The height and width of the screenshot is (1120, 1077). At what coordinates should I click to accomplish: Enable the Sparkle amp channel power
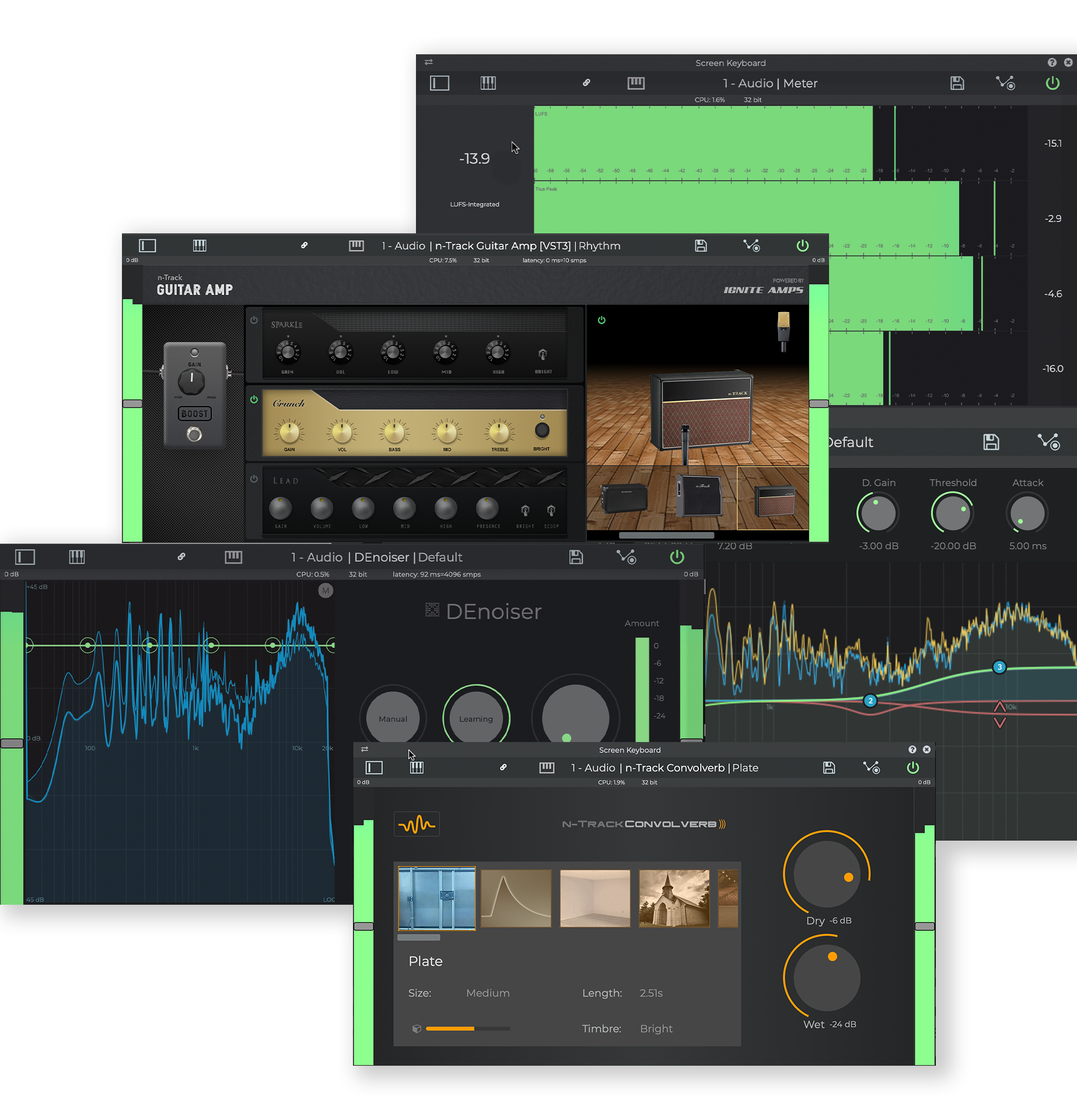(x=254, y=320)
